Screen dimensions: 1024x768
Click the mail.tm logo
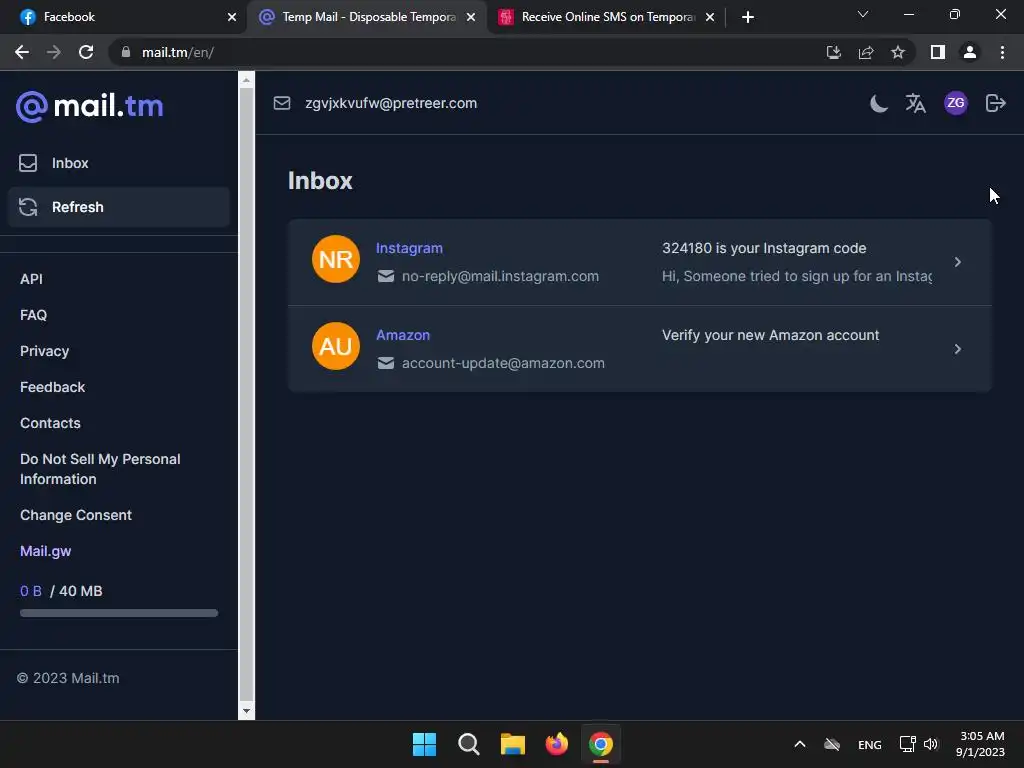[x=89, y=106]
